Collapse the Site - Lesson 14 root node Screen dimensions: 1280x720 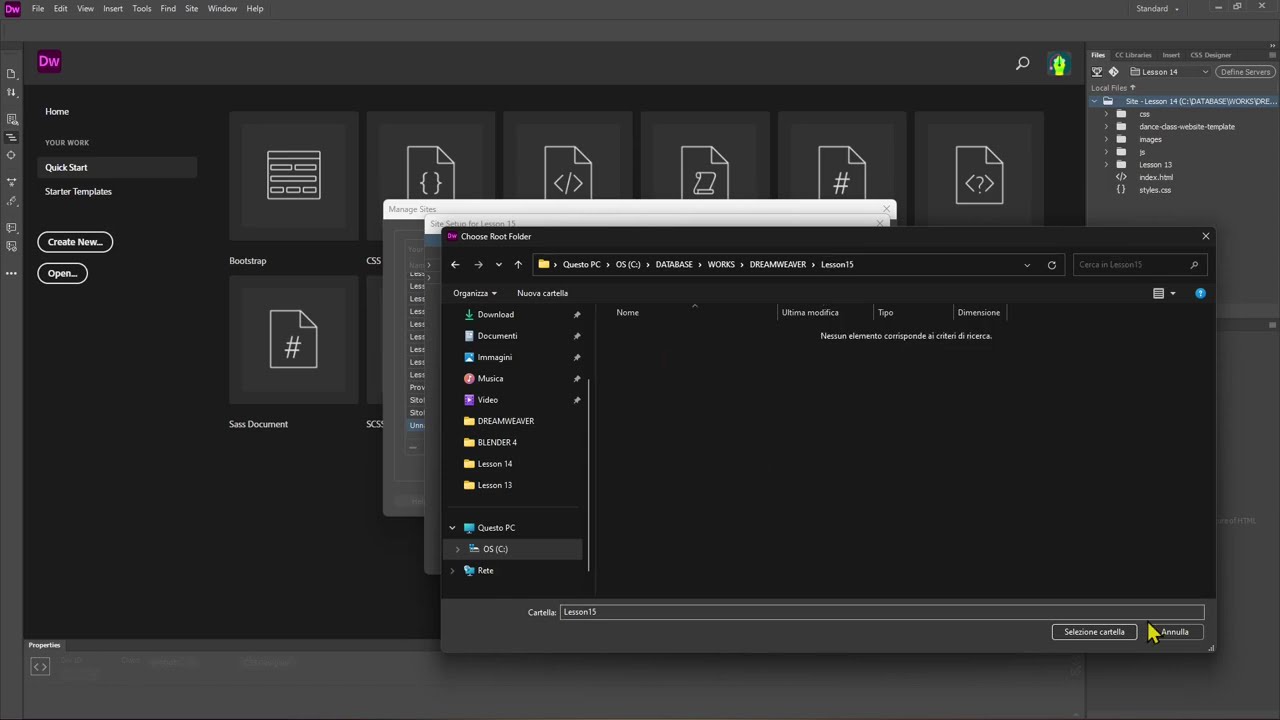pos(1094,101)
